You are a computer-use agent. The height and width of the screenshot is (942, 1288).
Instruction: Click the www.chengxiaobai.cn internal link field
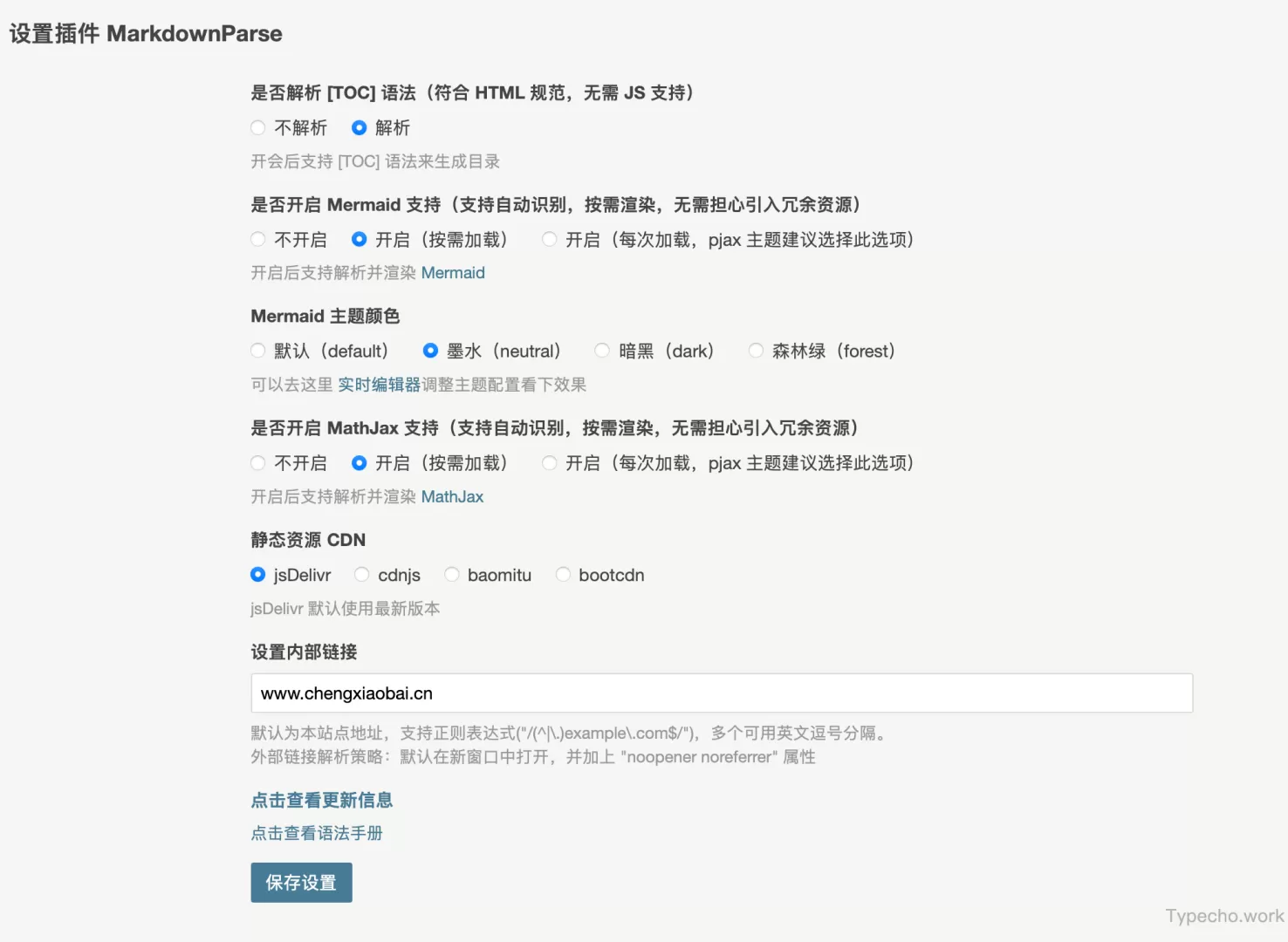[721, 693]
